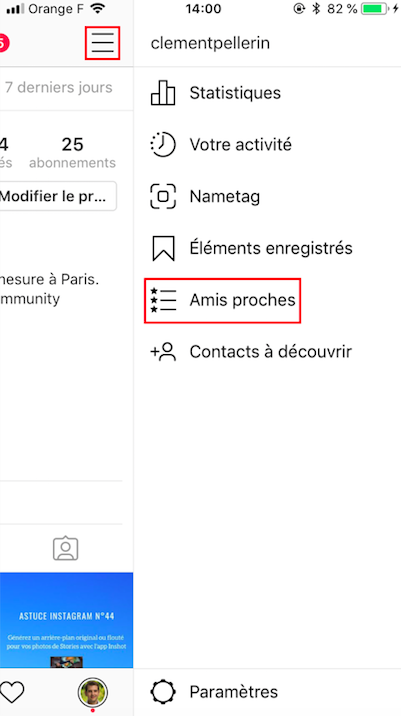Open the heart activity icon
401x716 pixels.
coord(12,692)
